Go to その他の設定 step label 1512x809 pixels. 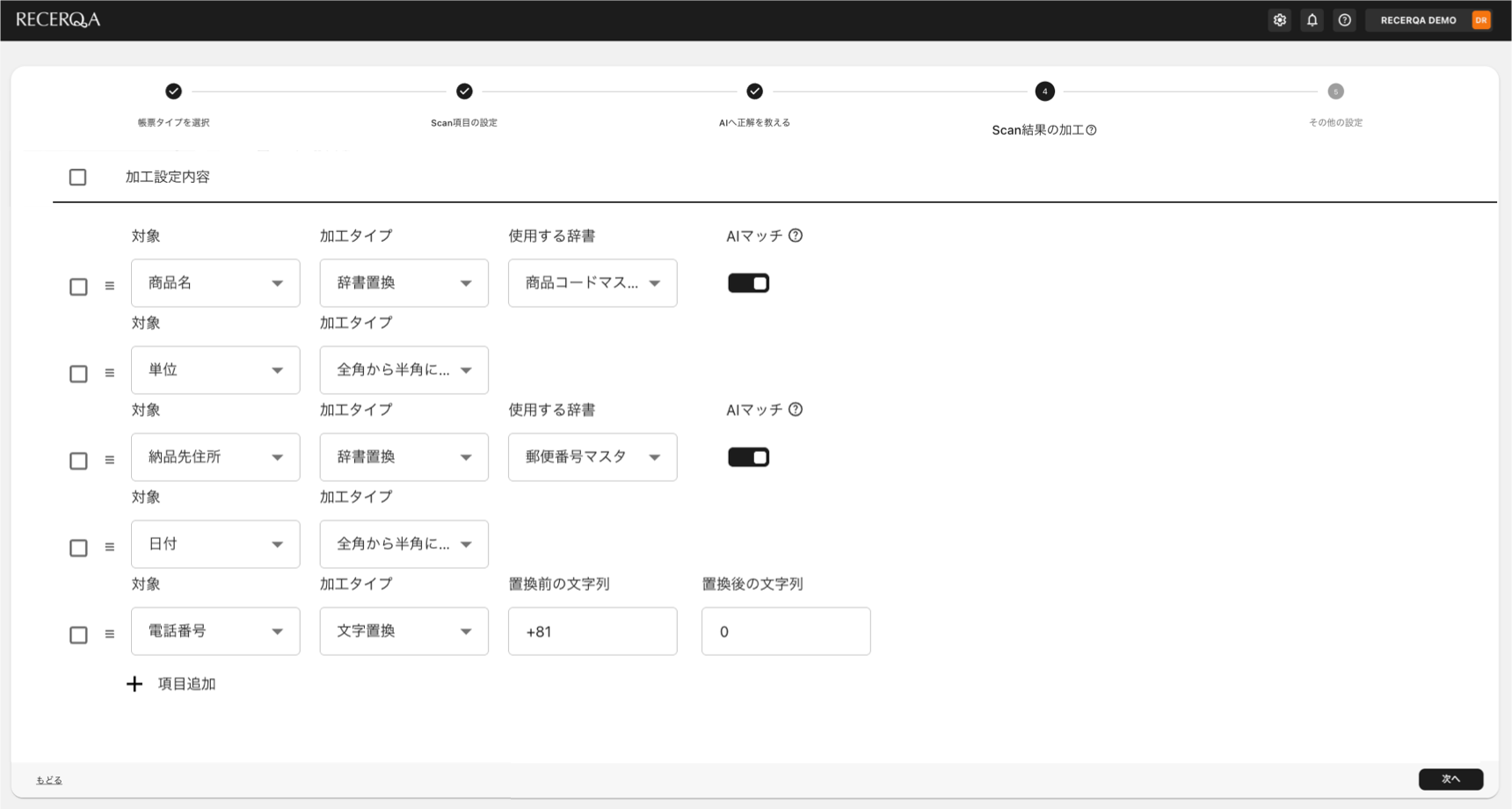(1335, 123)
